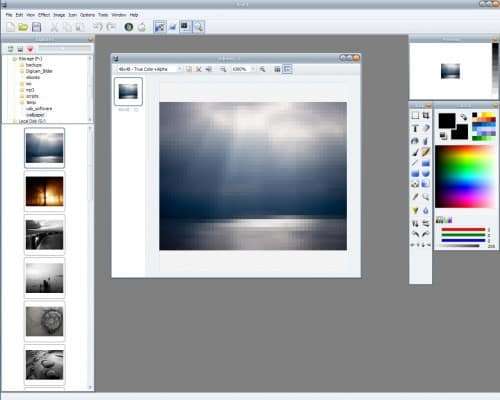This screenshot has width=500, height=400.
Task: Expand the Local Disk tree node
Action: 14,121
